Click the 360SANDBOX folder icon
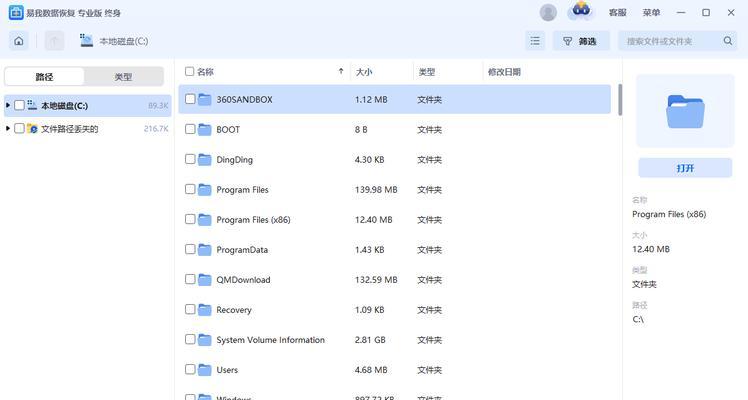This screenshot has height=400, width=748. (205, 99)
